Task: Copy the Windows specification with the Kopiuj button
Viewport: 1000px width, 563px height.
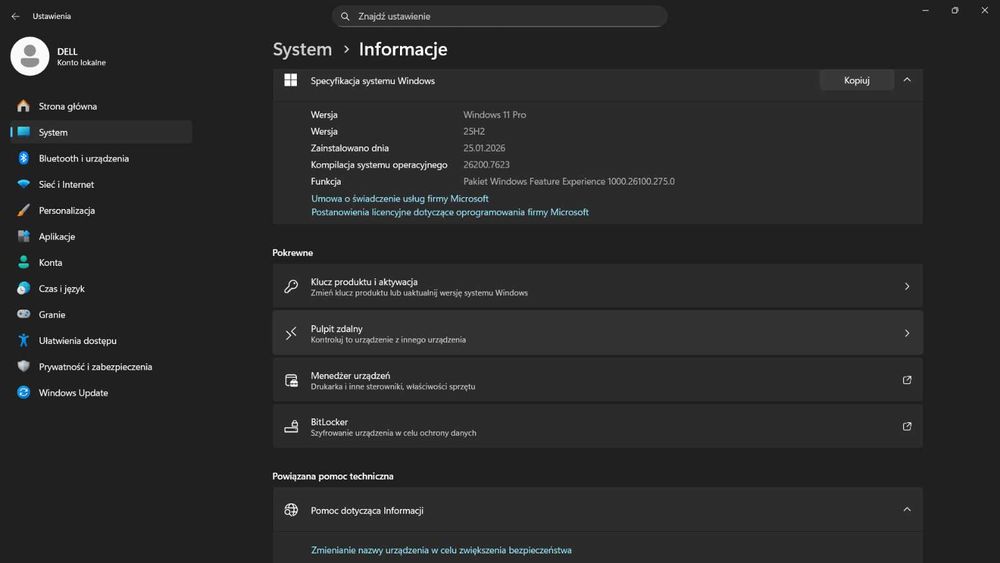Action: [857, 80]
